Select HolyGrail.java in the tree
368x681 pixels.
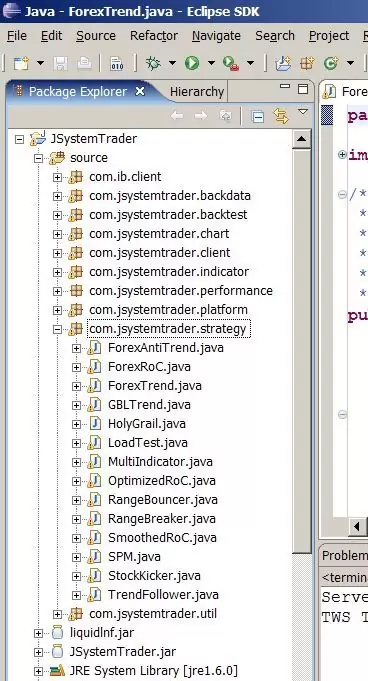pyautogui.click(x=147, y=424)
